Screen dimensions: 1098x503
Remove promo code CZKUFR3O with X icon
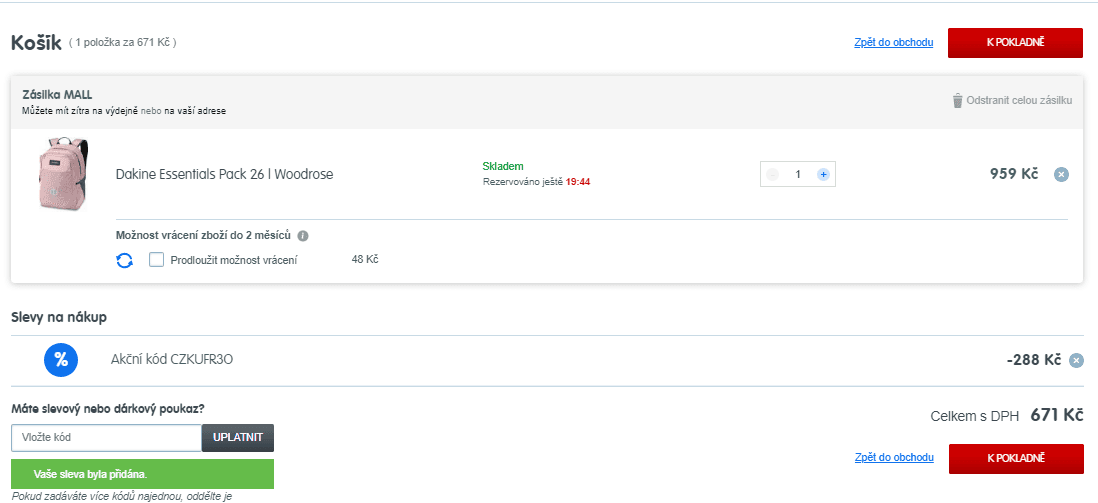coord(1076,360)
